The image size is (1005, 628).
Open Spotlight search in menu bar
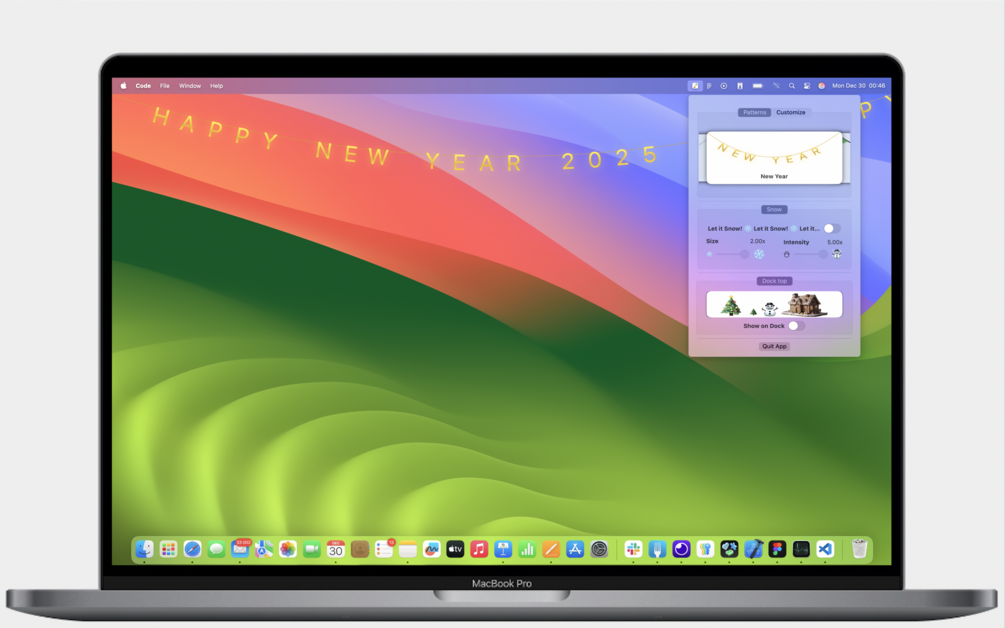pyautogui.click(x=792, y=86)
